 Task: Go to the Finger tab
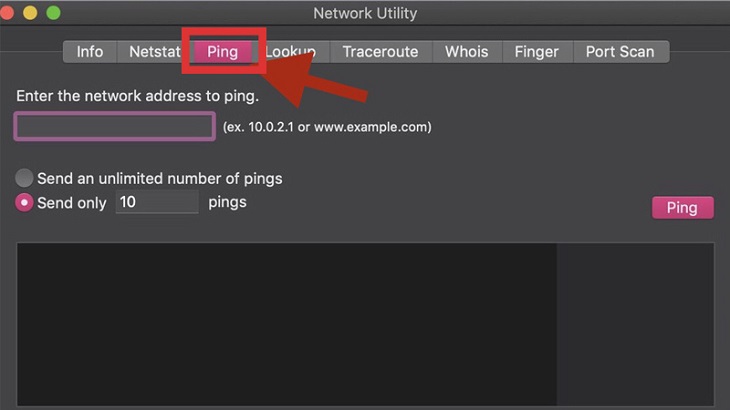click(x=537, y=52)
